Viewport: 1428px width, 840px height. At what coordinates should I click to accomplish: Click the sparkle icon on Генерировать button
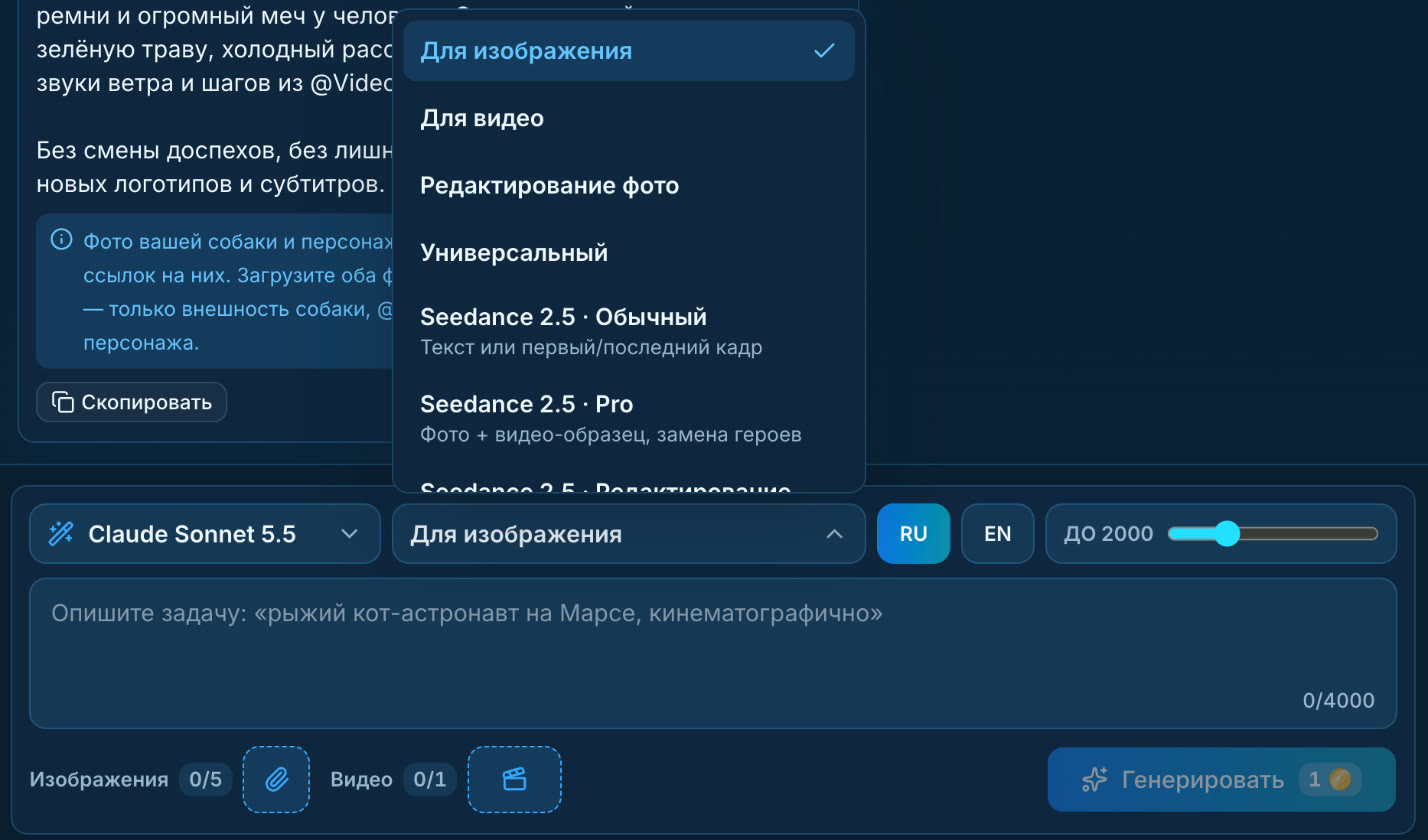pyautogui.click(x=1095, y=779)
